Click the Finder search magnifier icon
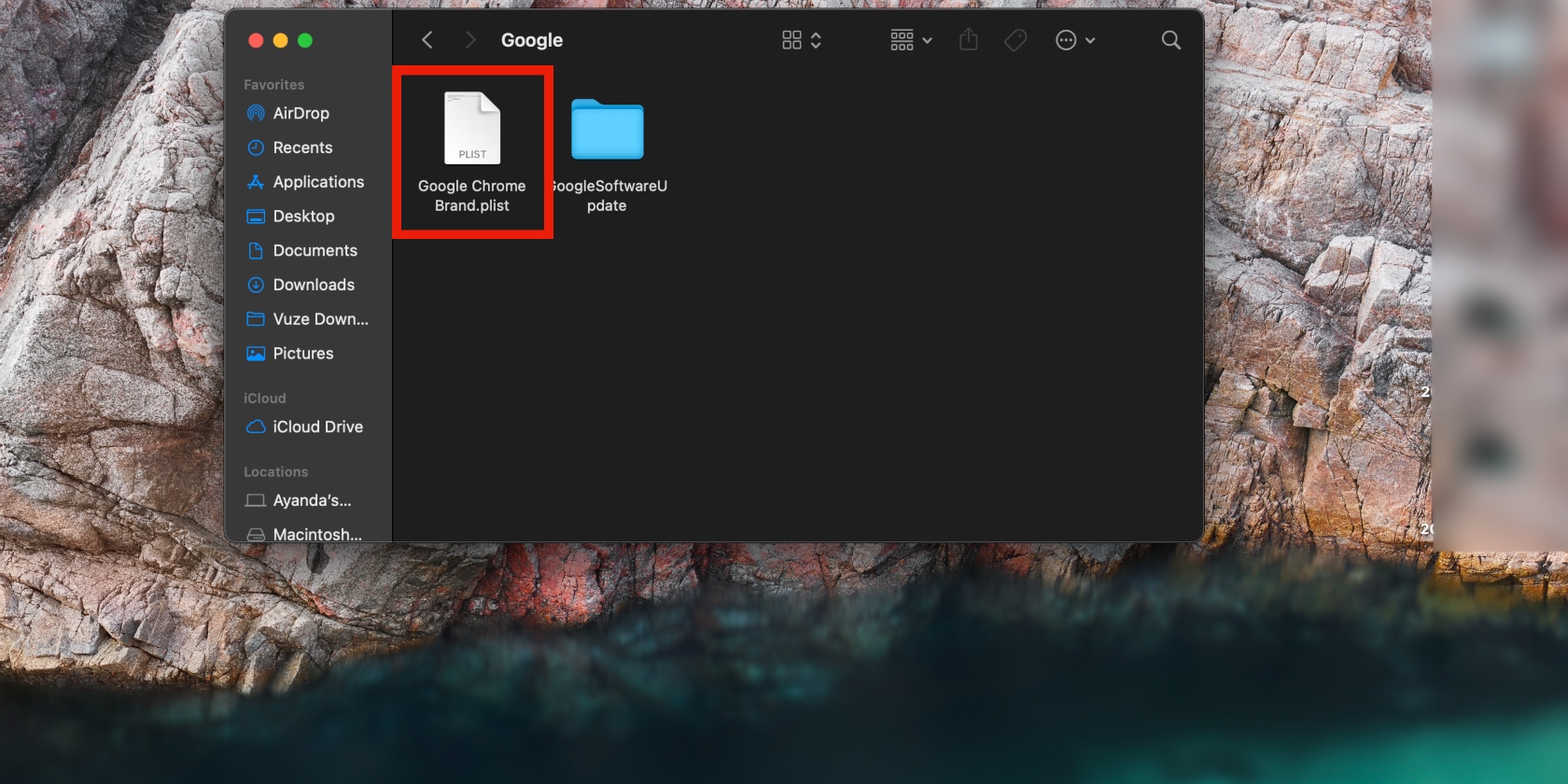 click(x=1170, y=40)
